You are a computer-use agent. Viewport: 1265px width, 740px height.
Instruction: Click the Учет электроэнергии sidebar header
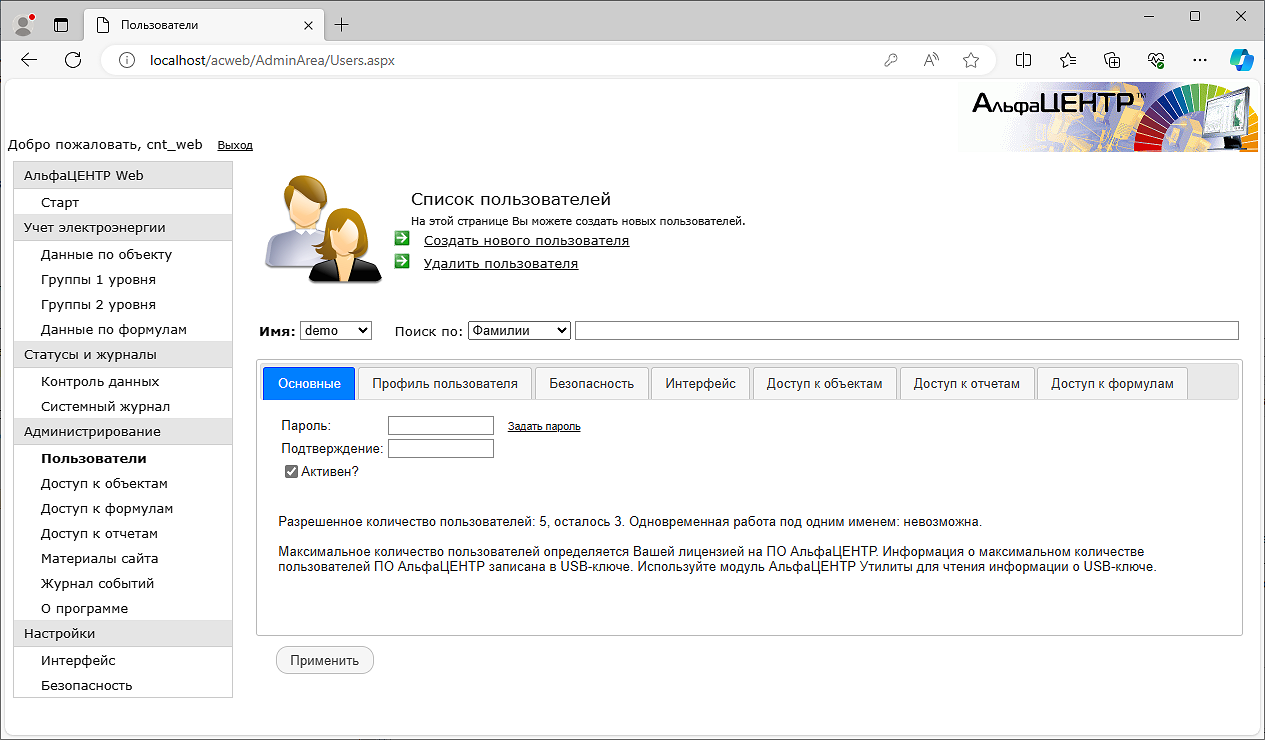click(x=123, y=227)
